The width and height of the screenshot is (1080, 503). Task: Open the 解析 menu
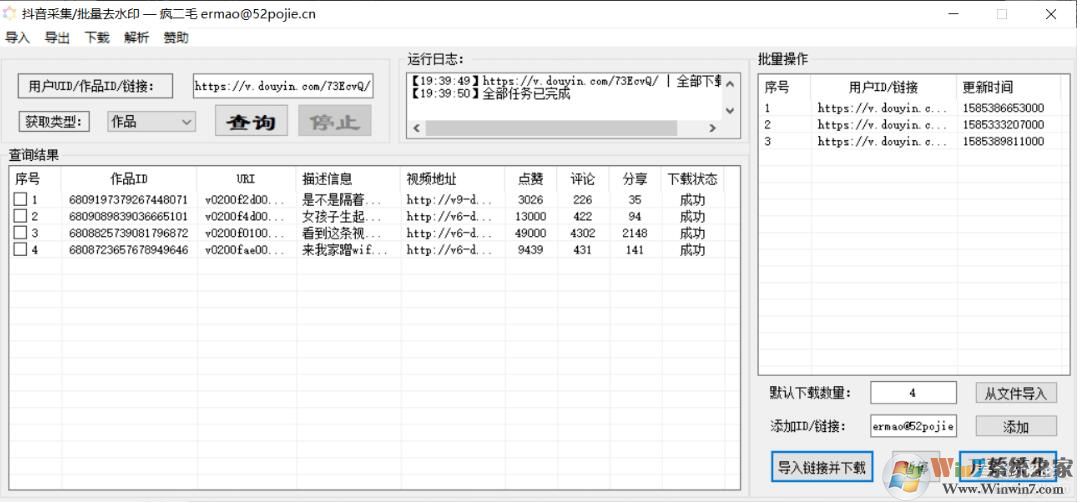point(137,38)
